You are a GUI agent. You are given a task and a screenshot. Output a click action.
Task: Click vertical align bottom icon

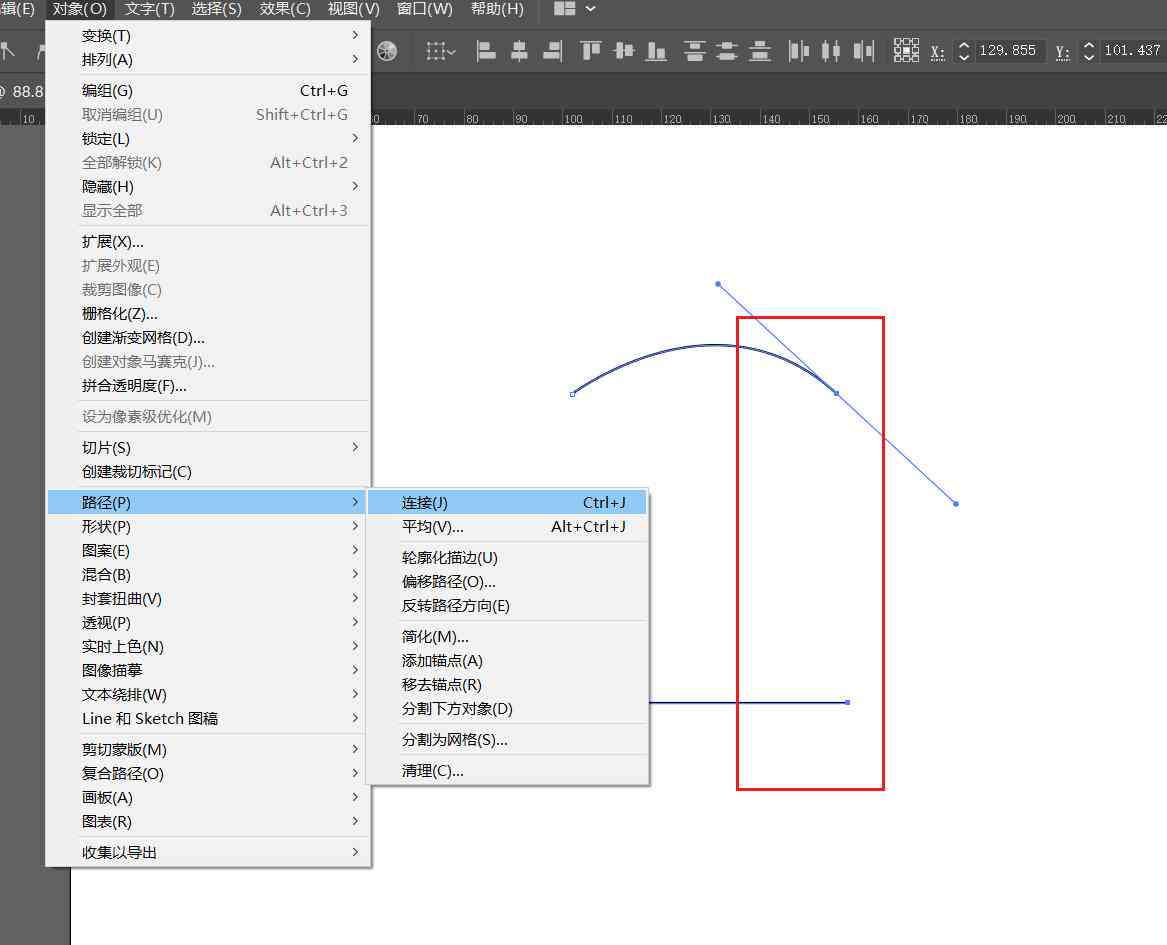[x=656, y=51]
